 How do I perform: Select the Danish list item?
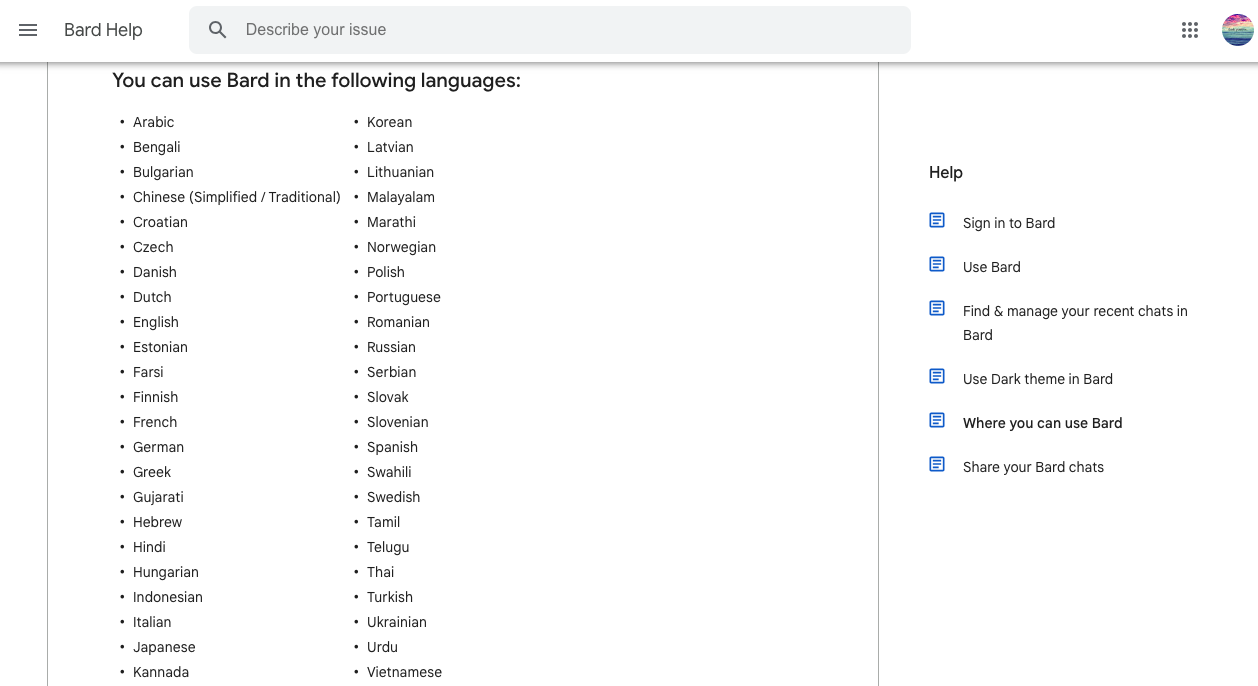click(x=155, y=272)
